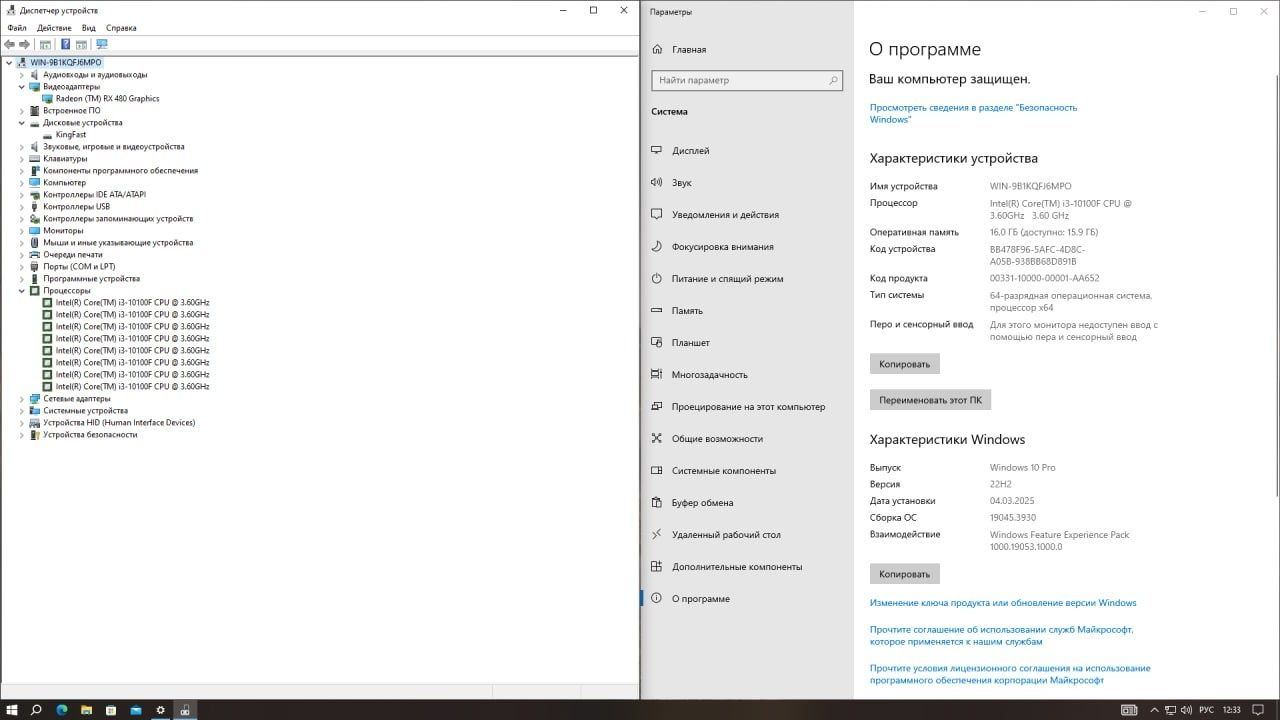
Task: Click the Переименовать этот ПК button
Action: pos(930,400)
